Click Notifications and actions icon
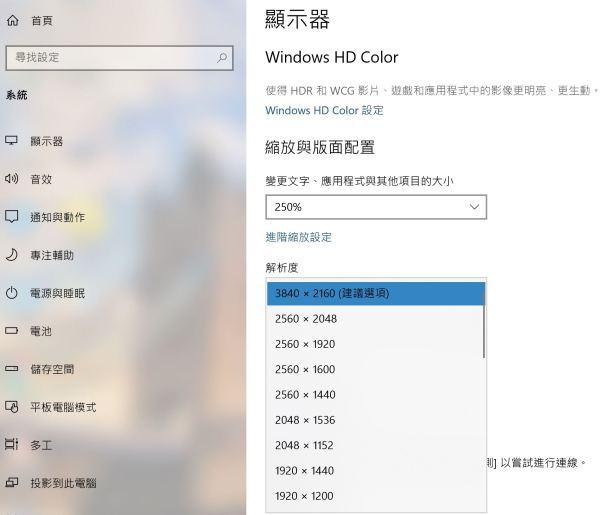616x515 pixels. click(12, 217)
